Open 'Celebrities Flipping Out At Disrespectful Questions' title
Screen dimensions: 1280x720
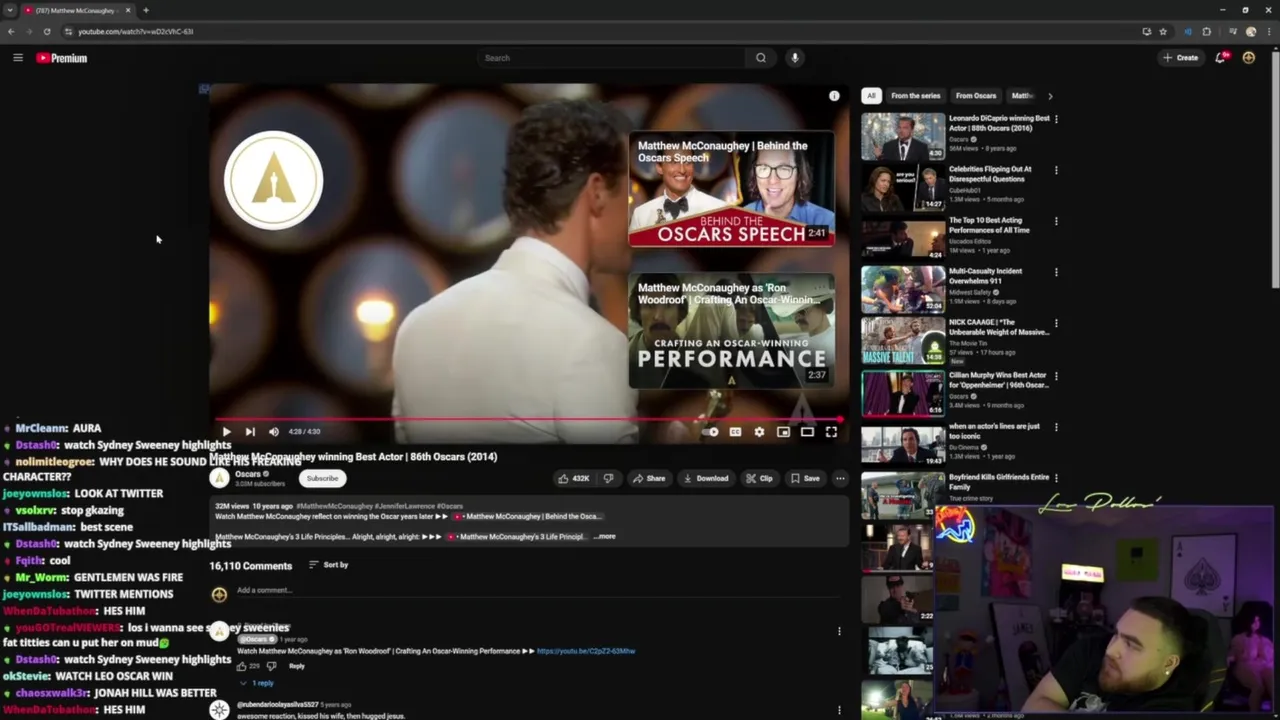point(990,174)
